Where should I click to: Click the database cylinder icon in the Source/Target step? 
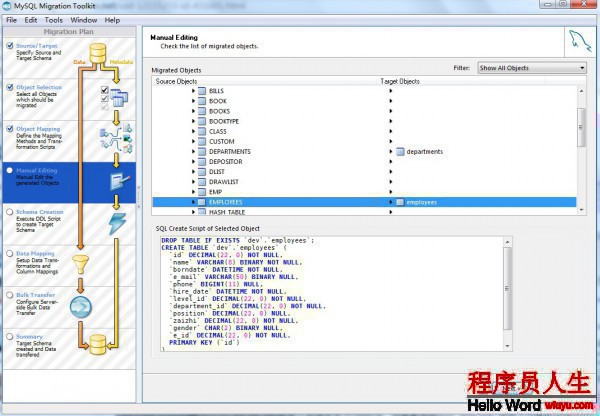click(x=98, y=53)
